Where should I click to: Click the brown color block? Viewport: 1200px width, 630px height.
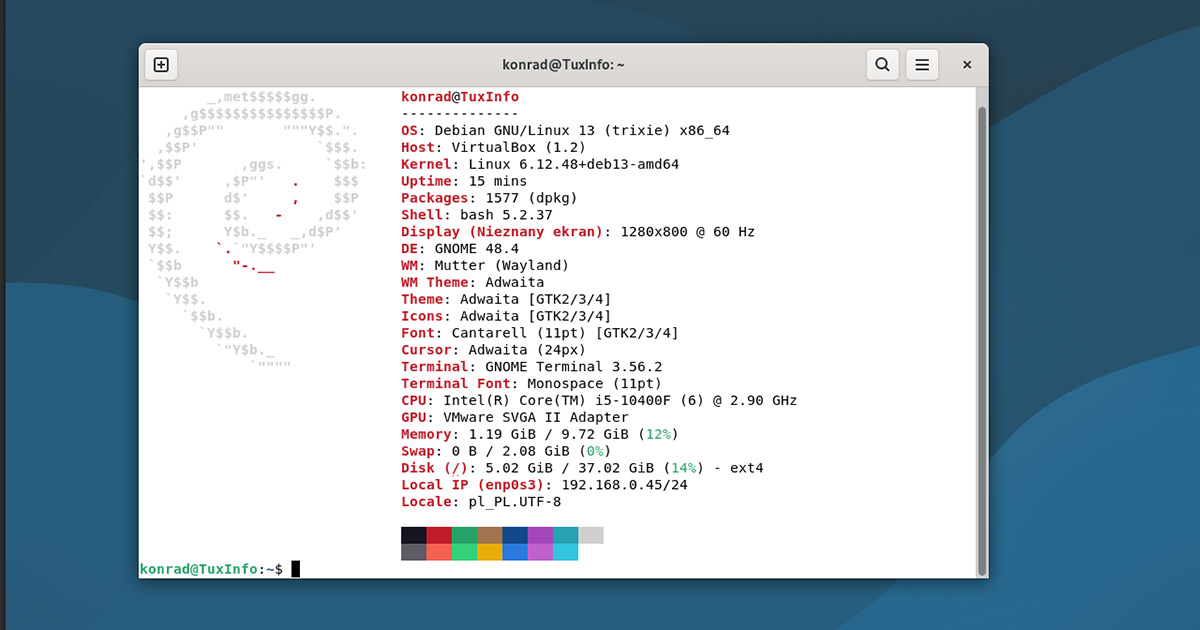click(490, 535)
